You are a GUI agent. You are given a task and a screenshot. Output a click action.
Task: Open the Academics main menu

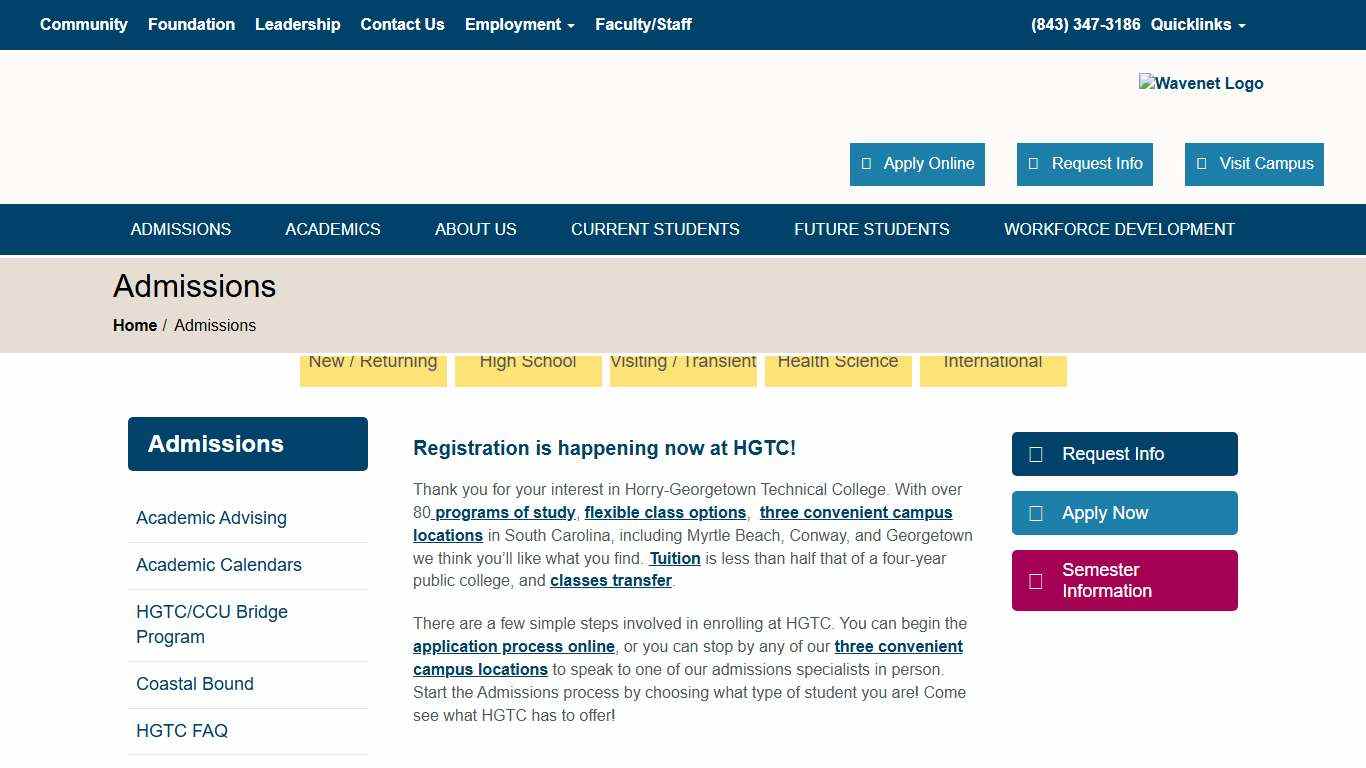(x=332, y=229)
